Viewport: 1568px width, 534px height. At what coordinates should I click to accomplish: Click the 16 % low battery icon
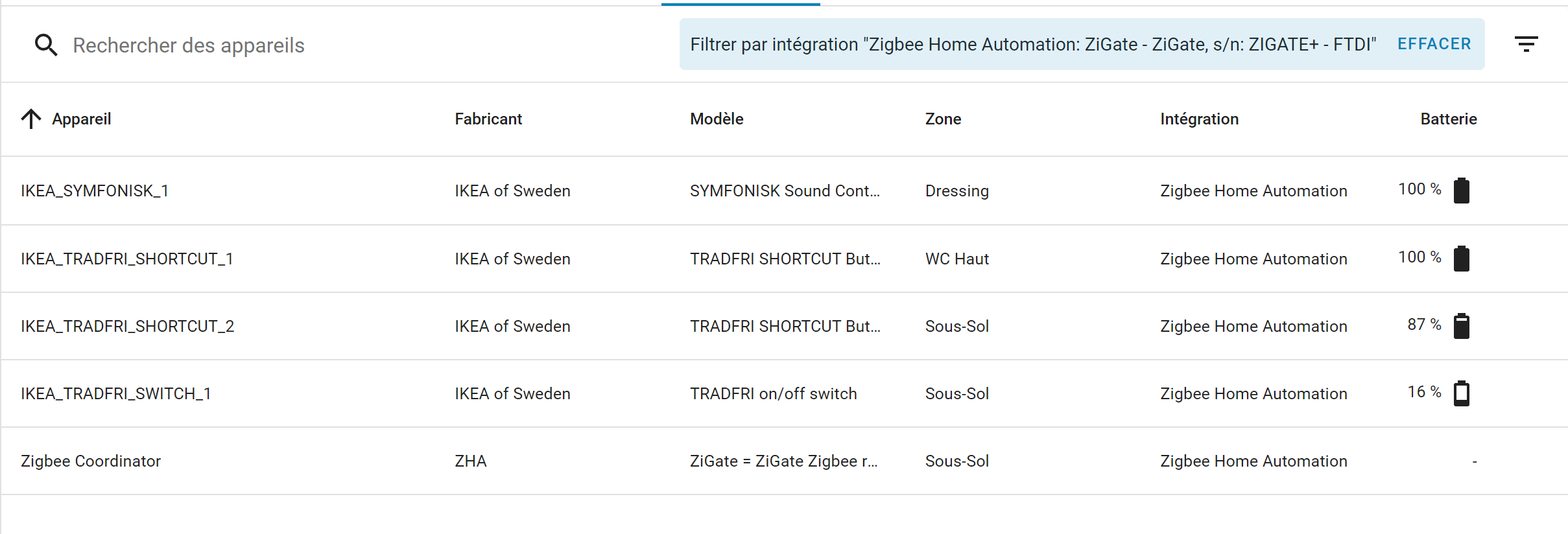pos(1462,393)
